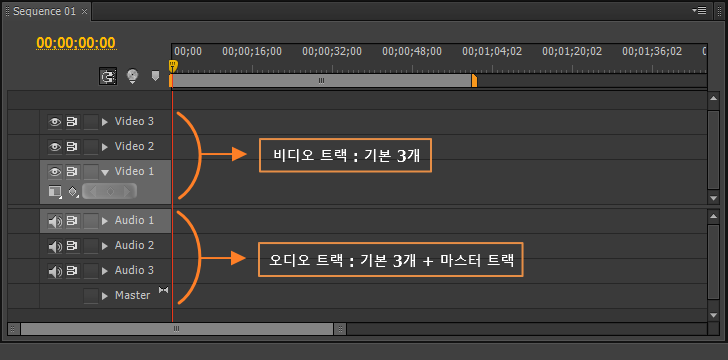This screenshot has width=728, height=360.
Task: Click the 00;00;00;00 timecode field
Action: coord(76,43)
